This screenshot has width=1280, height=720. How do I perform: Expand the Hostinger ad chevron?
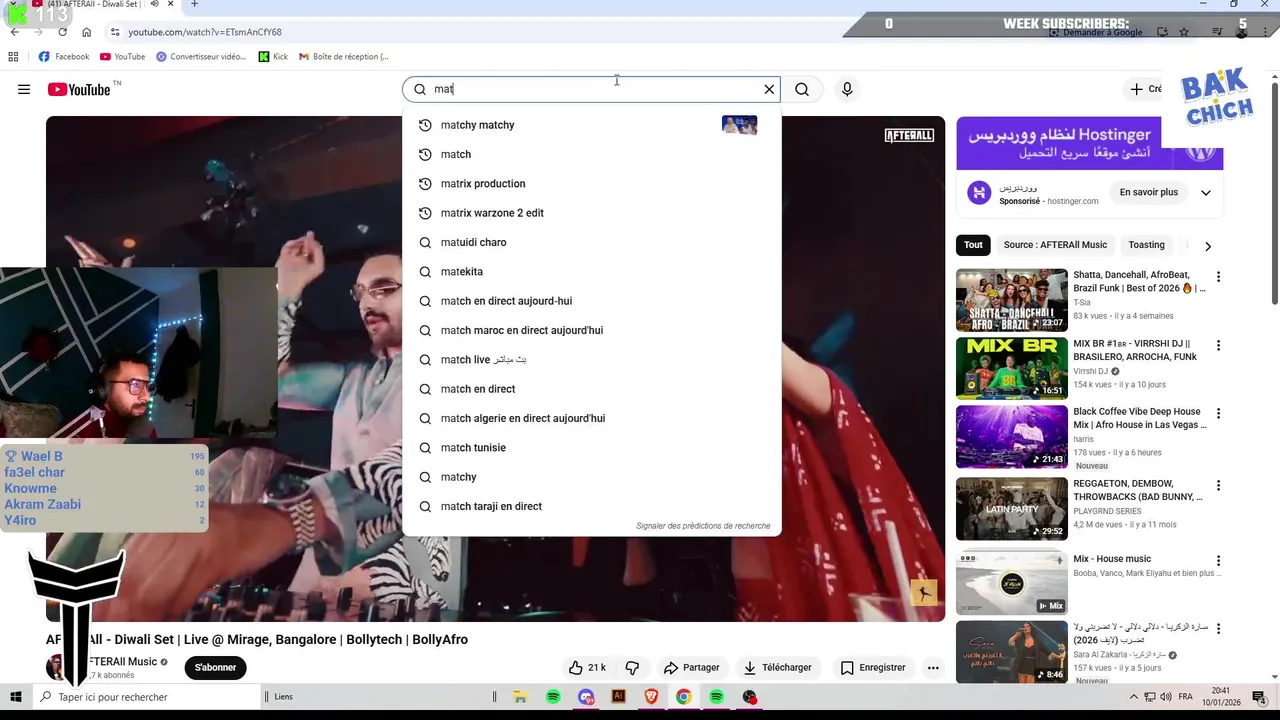pyautogui.click(x=1205, y=193)
